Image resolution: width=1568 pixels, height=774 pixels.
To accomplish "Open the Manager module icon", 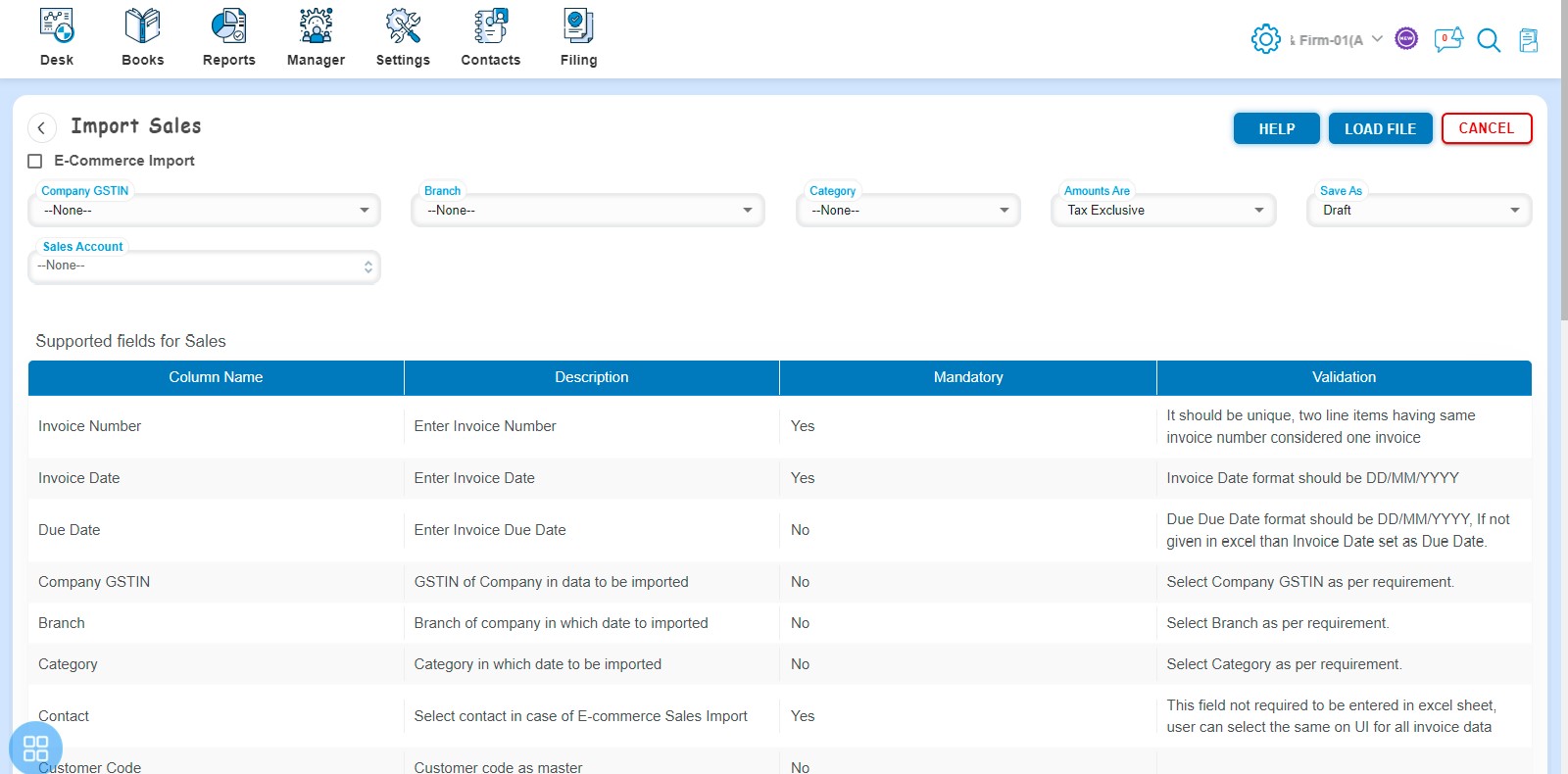I will pos(316,26).
